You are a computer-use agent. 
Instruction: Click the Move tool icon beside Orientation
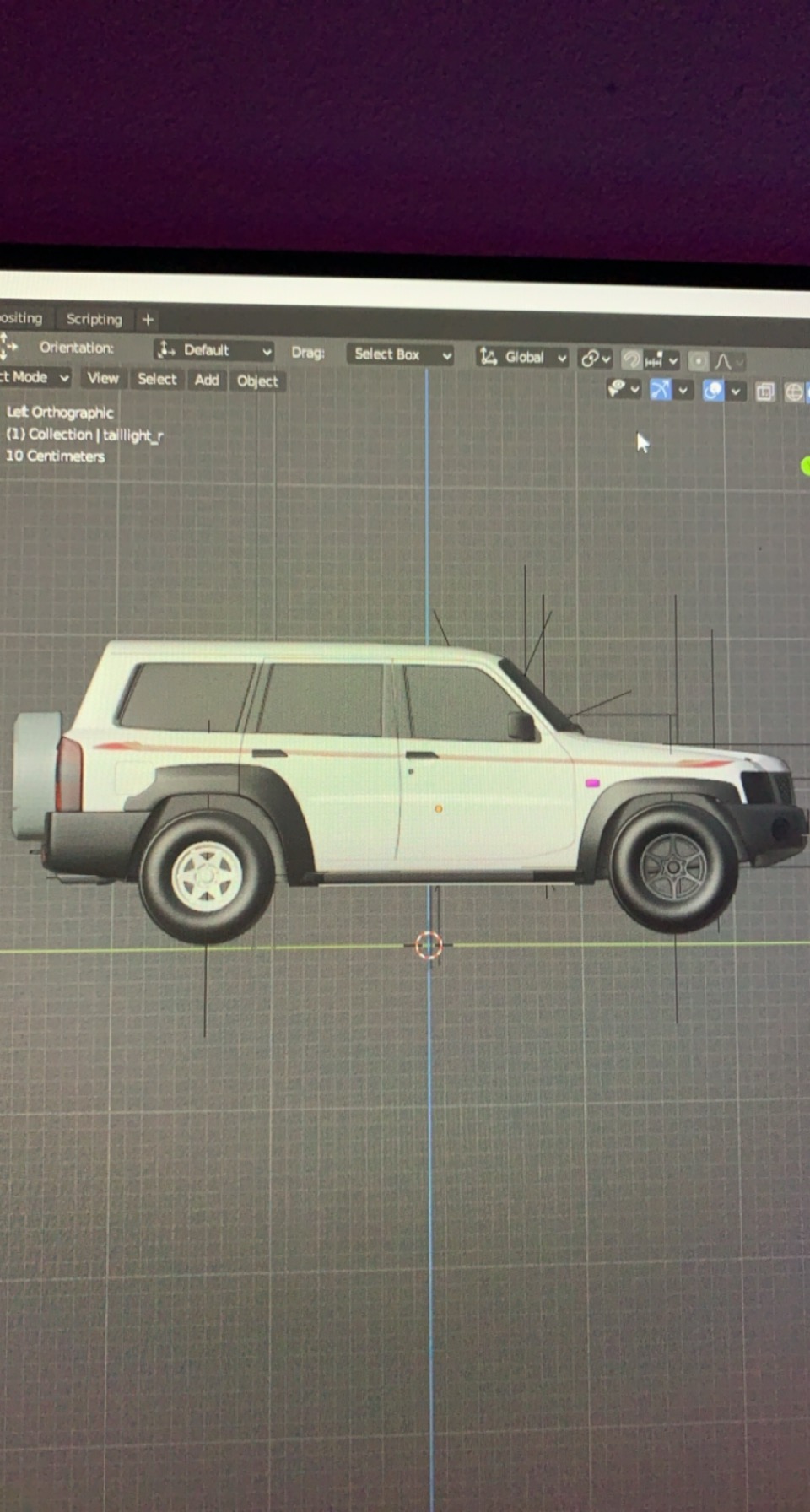(8, 346)
